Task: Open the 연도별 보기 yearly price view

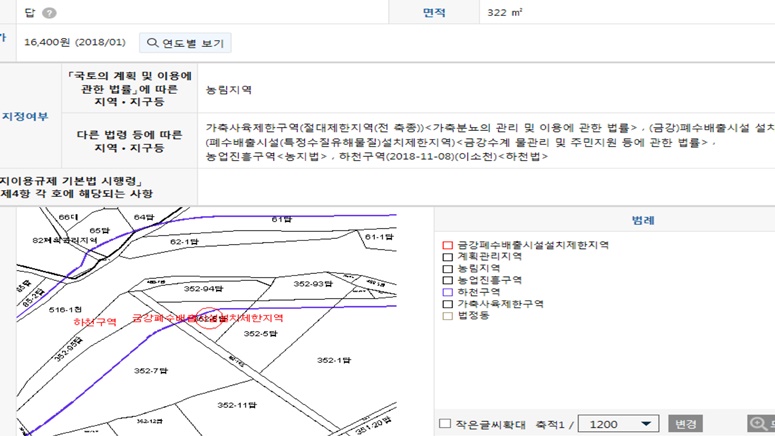Action: [185, 43]
